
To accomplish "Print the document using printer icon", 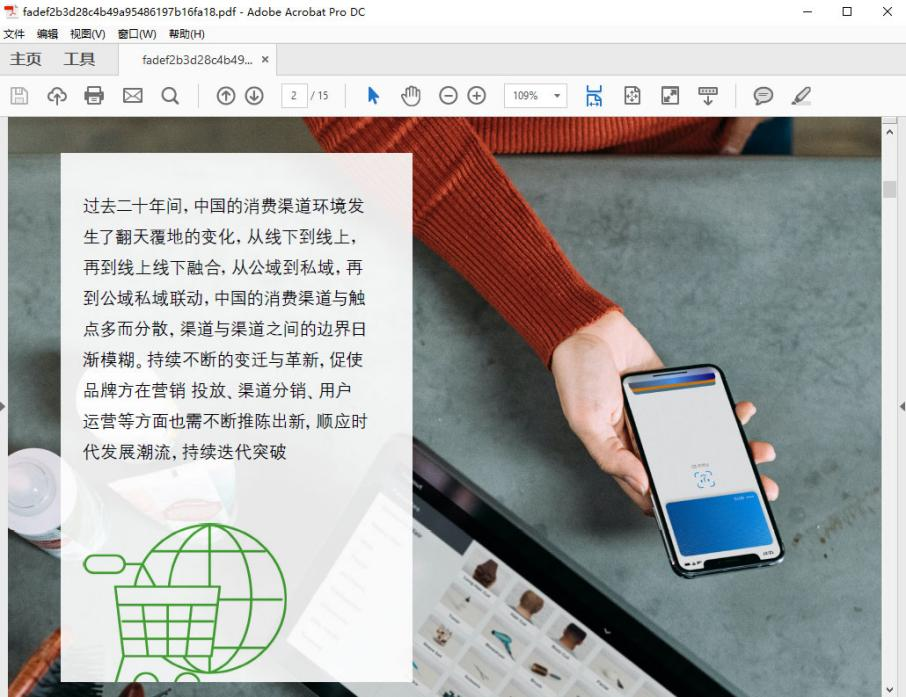I will click(94, 96).
